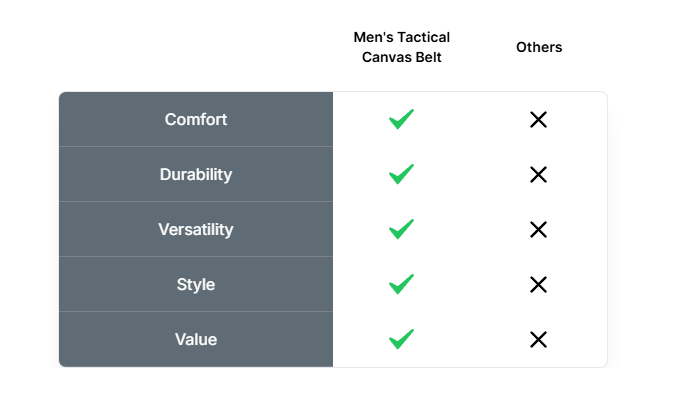Select the Comfort row label
Viewport: 680px width, 411px height.
click(x=196, y=120)
